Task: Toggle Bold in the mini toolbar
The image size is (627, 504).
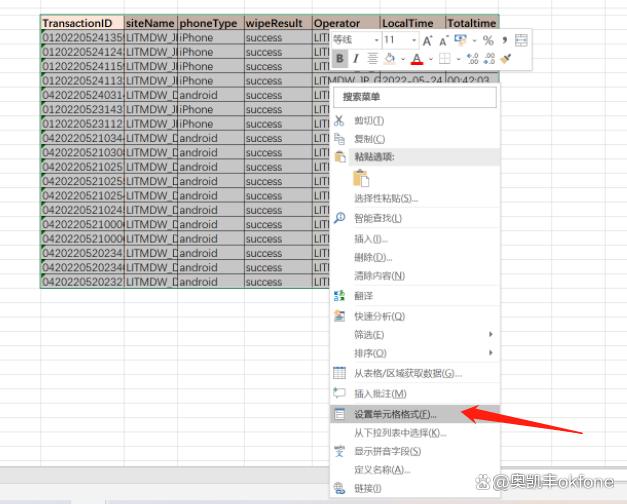Action: point(339,59)
